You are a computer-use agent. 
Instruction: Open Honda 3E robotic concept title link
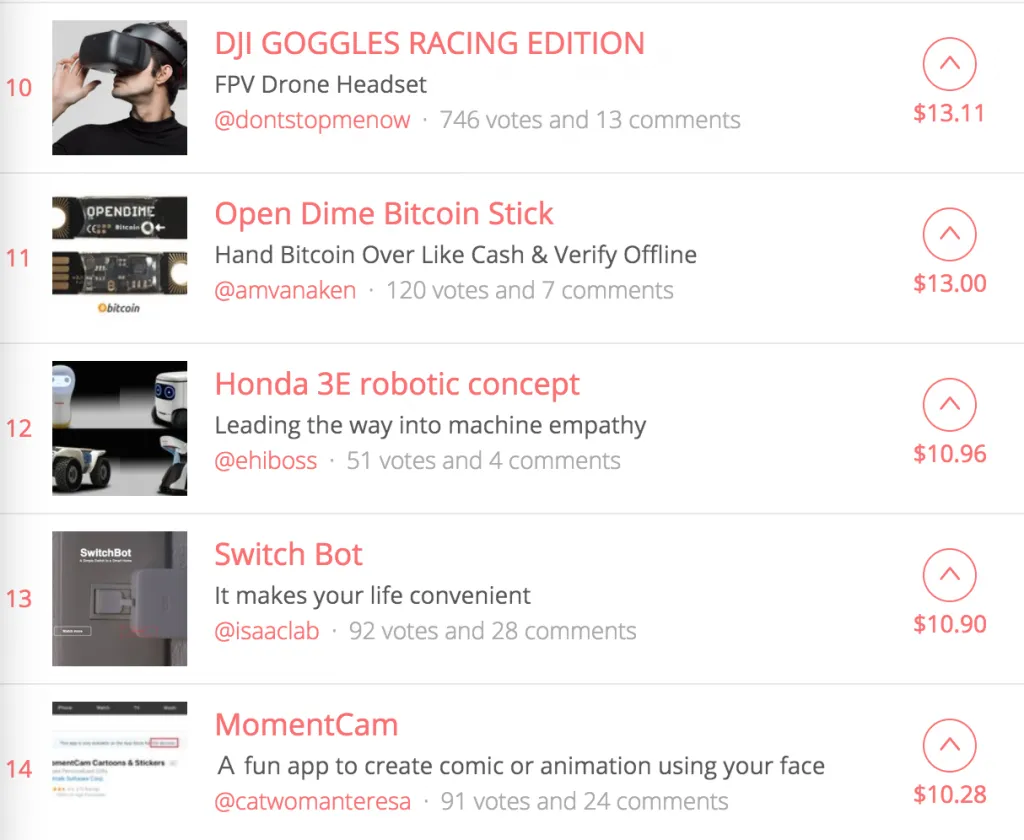click(397, 385)
